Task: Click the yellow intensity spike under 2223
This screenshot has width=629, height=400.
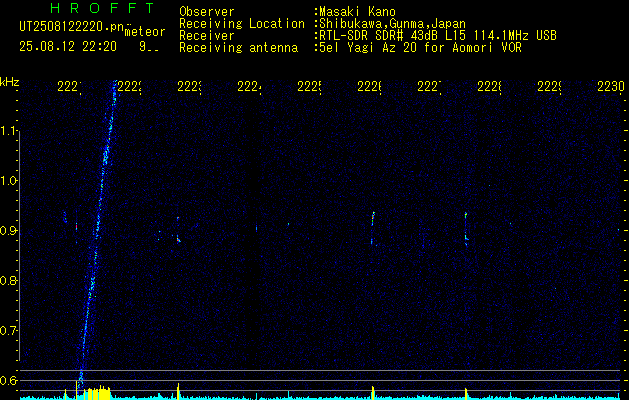Action: tap(178, 391)
